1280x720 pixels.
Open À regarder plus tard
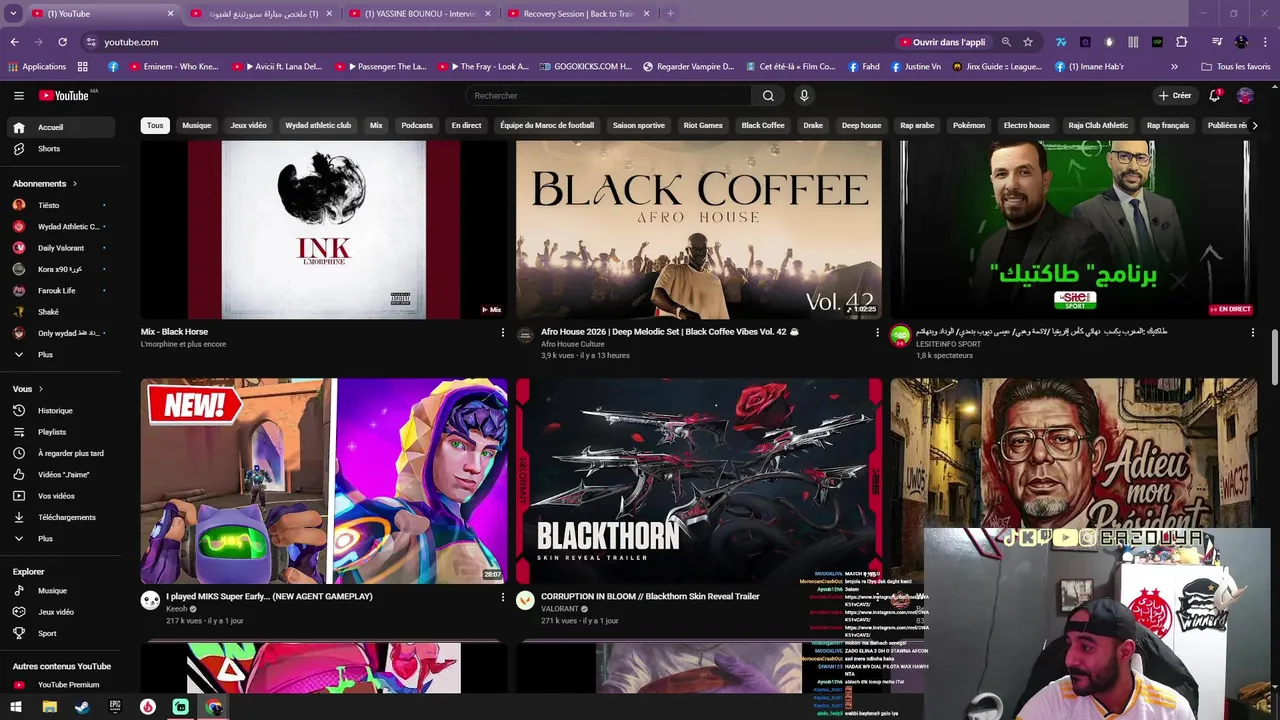pyautogui.click(x=60, y=453)
